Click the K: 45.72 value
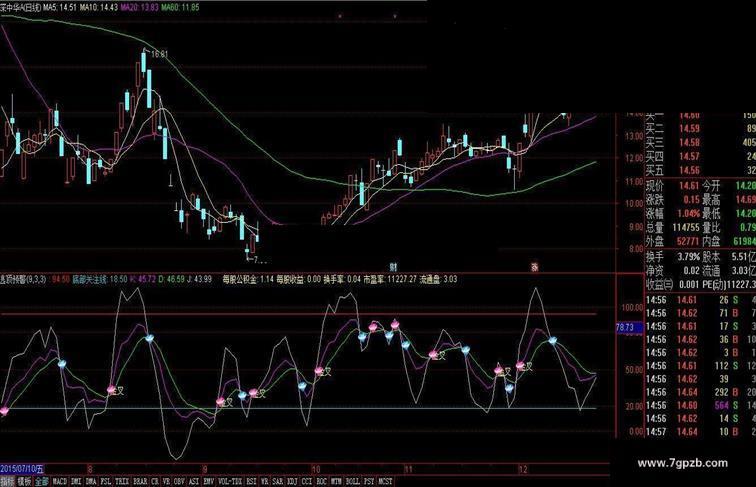Screen dimensions: 756x487 pyautogui.click(x=143, y=279)
